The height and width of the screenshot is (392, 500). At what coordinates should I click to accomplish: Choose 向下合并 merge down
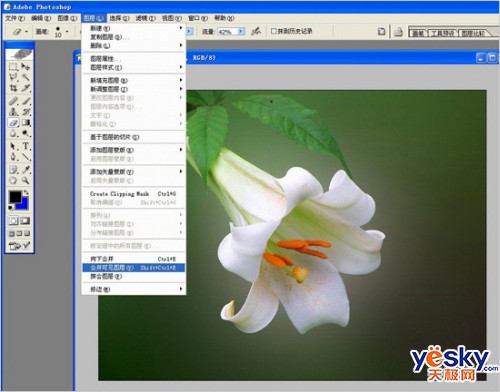pyautogui.click(x=134, y=259)
